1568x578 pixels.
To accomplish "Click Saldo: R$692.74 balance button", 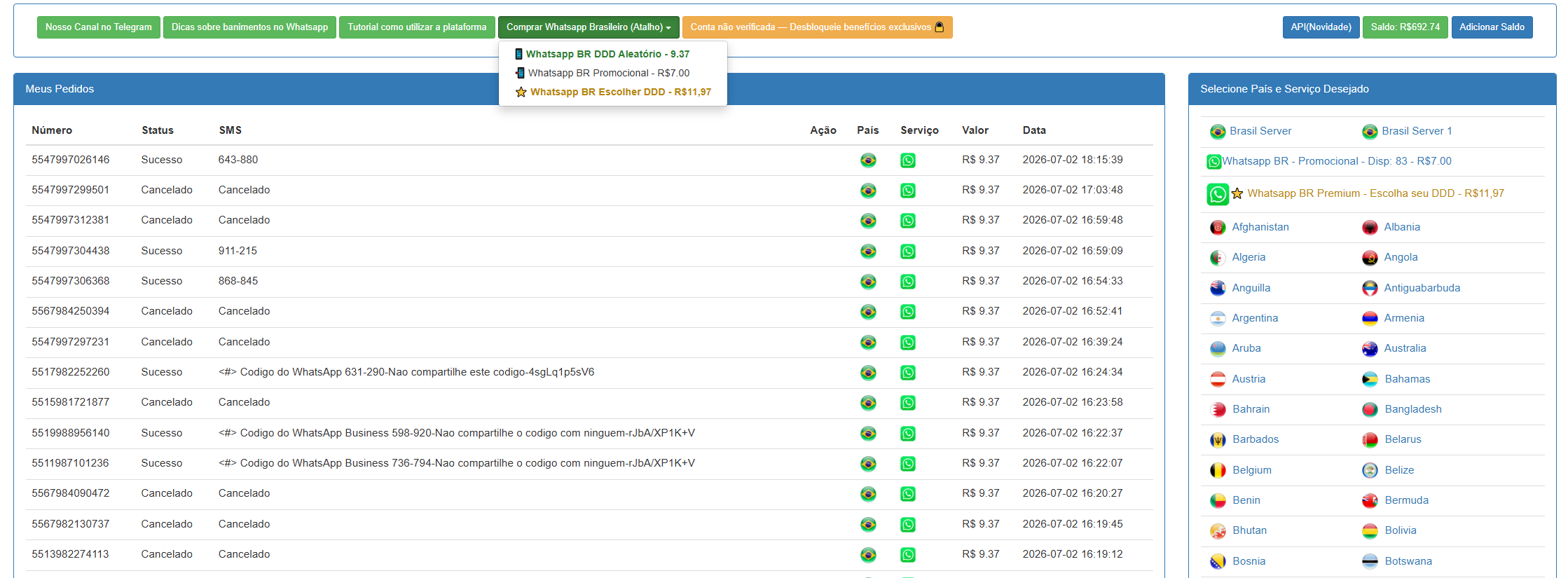I will (x=1405, y=27).
